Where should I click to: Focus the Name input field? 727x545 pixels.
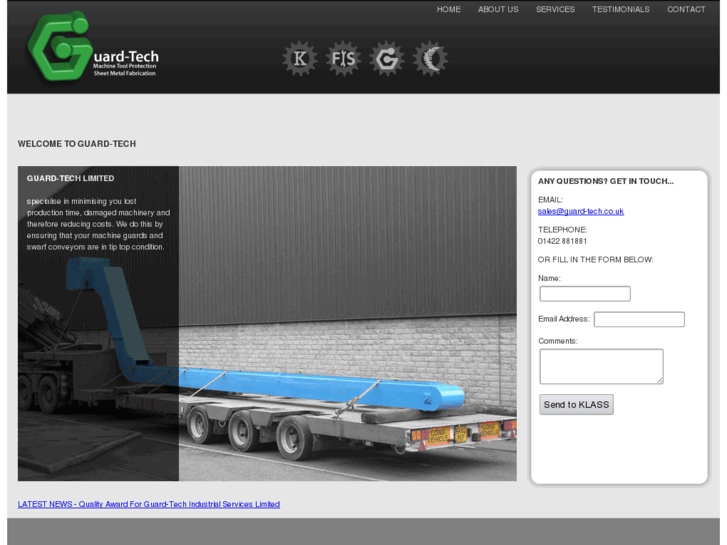coord(585,294)
